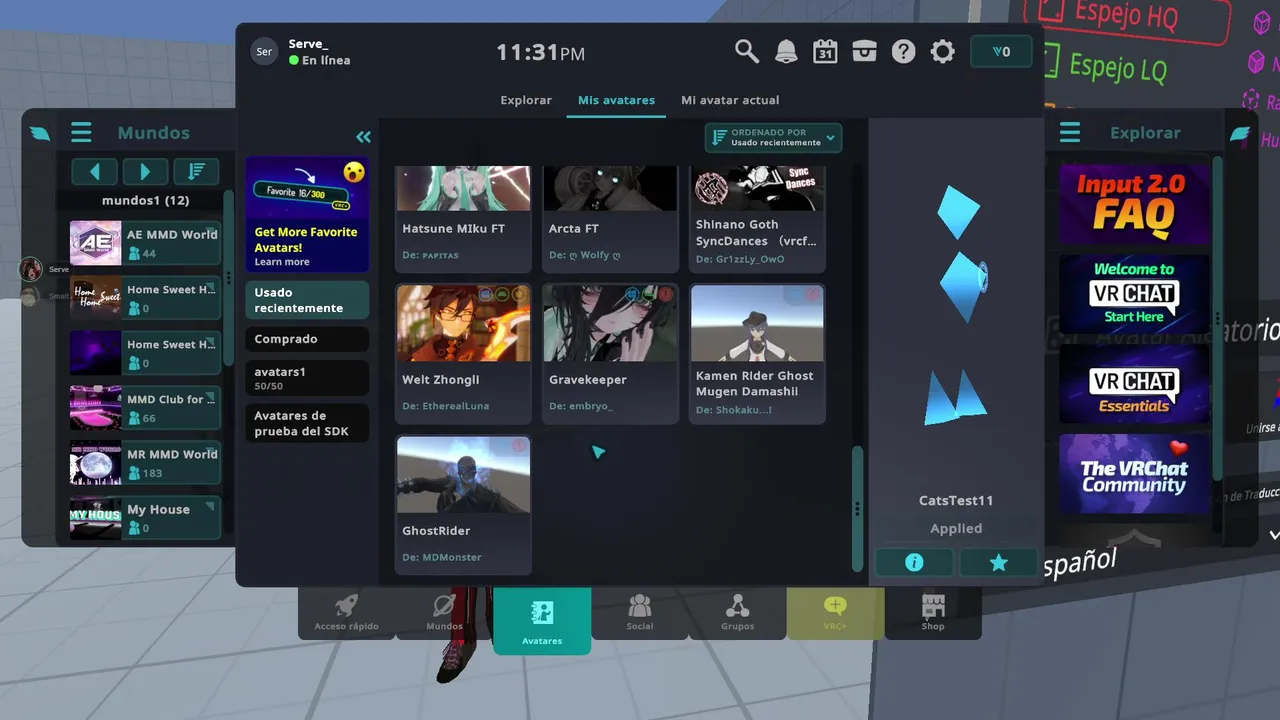Select Kamen Rider Ghost Mugen Damashii card
Viewport: 1280px width, 720px height.
click(x=757, y=353)
